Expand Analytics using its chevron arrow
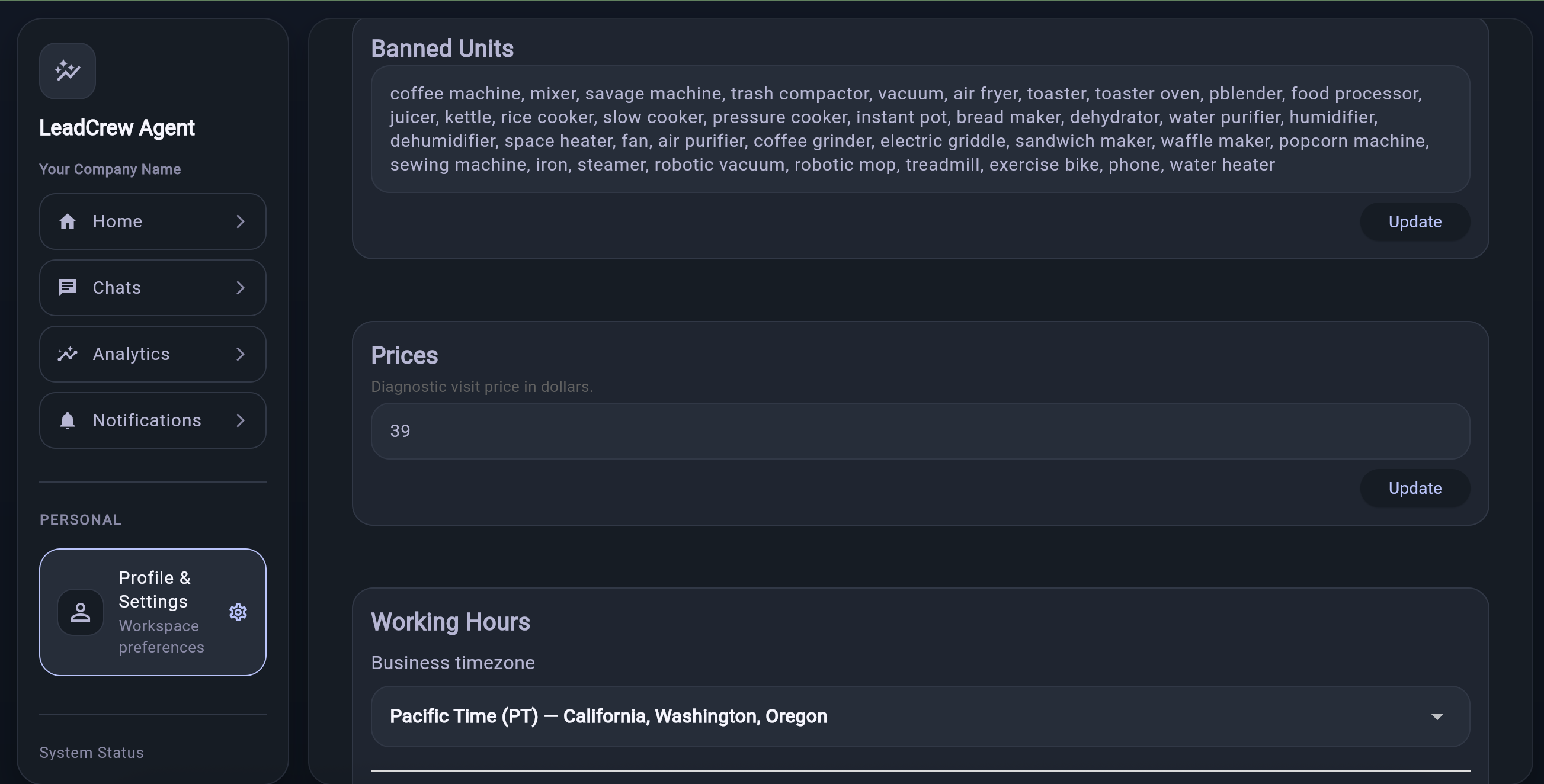1544x784 pixels. [x=241, y=354]
